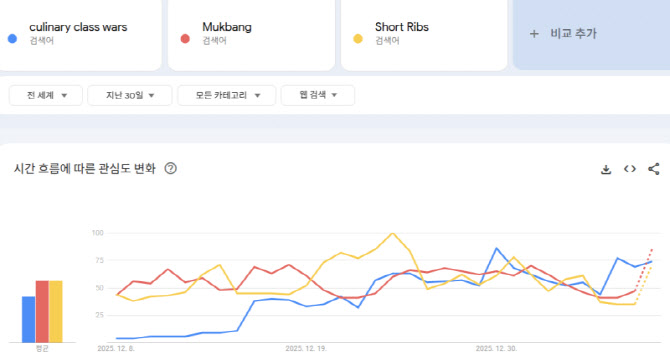Open the 웹 검색 search type dropdown

[318, 95]
